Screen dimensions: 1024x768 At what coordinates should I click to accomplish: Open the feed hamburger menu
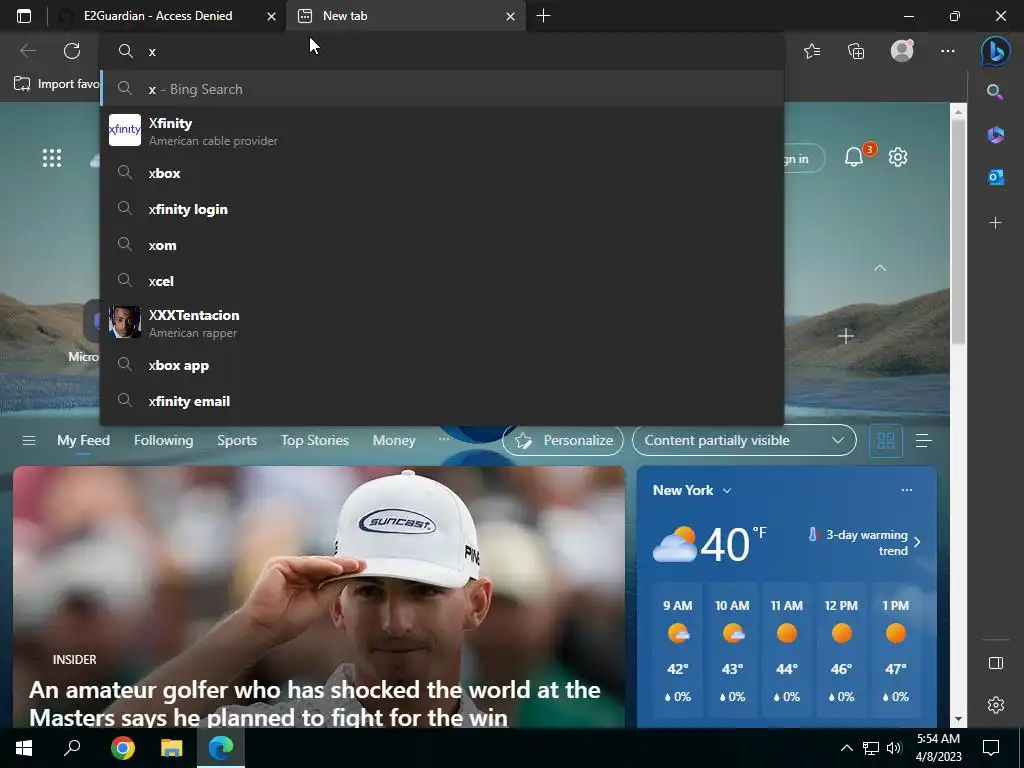[29, 440]
